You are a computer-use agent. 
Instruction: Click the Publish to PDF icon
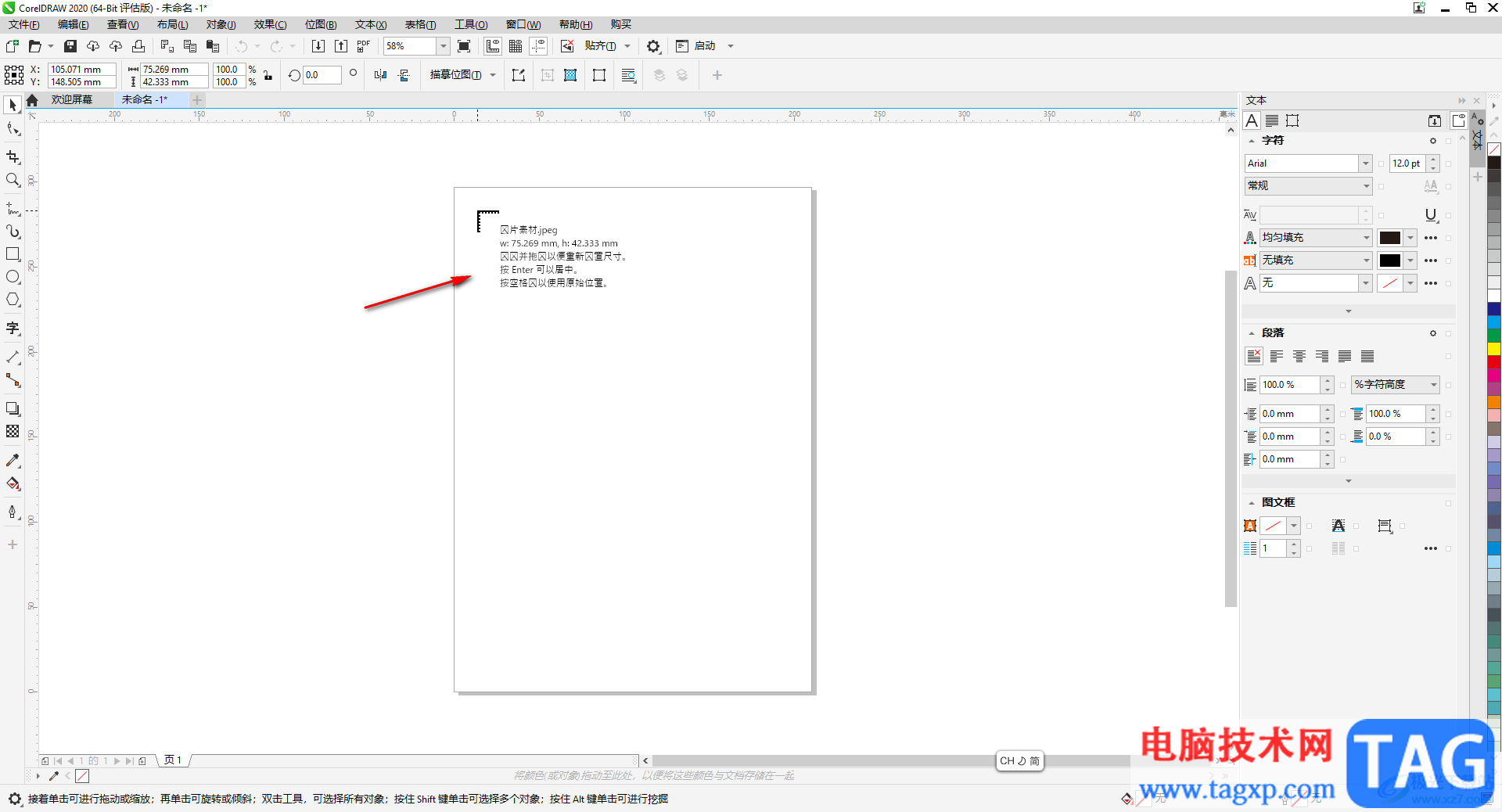364,46
